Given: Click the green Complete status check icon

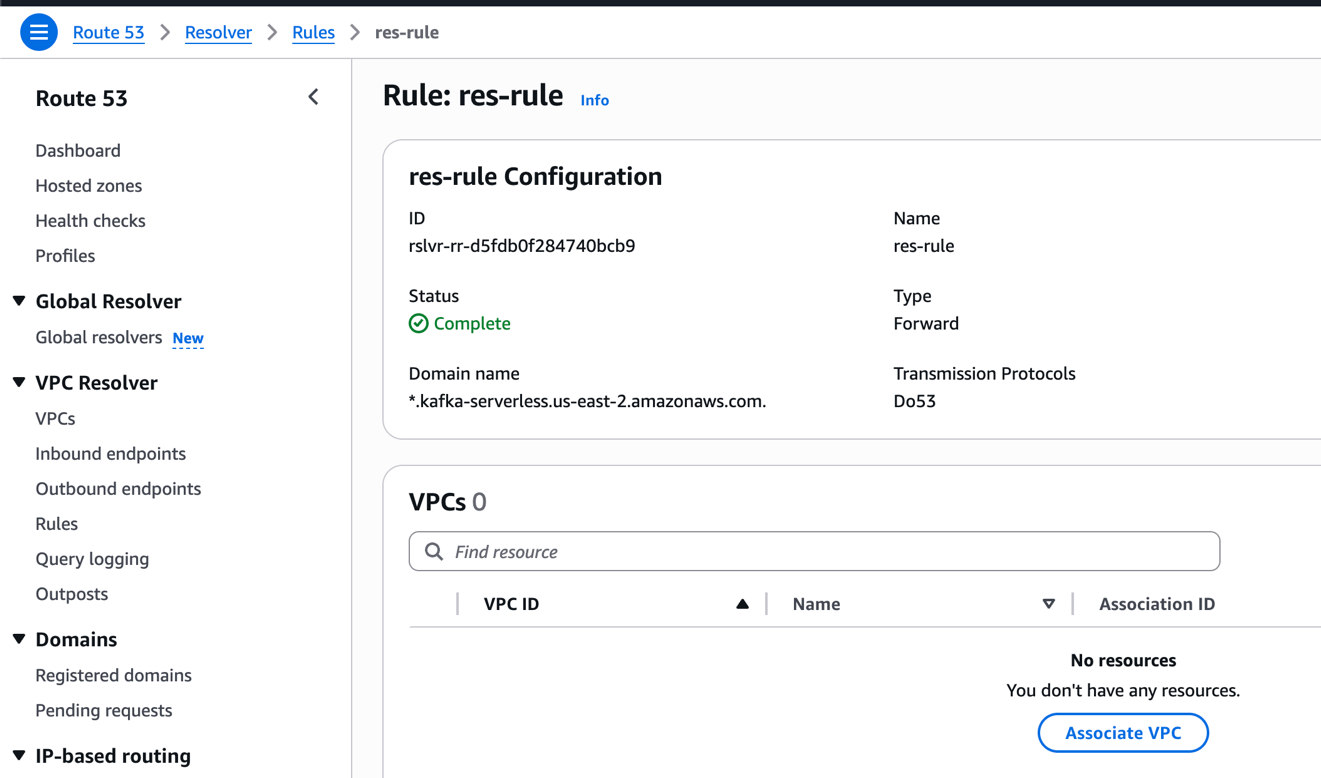Looking at the screenshot, I should [x=418, y=323].
